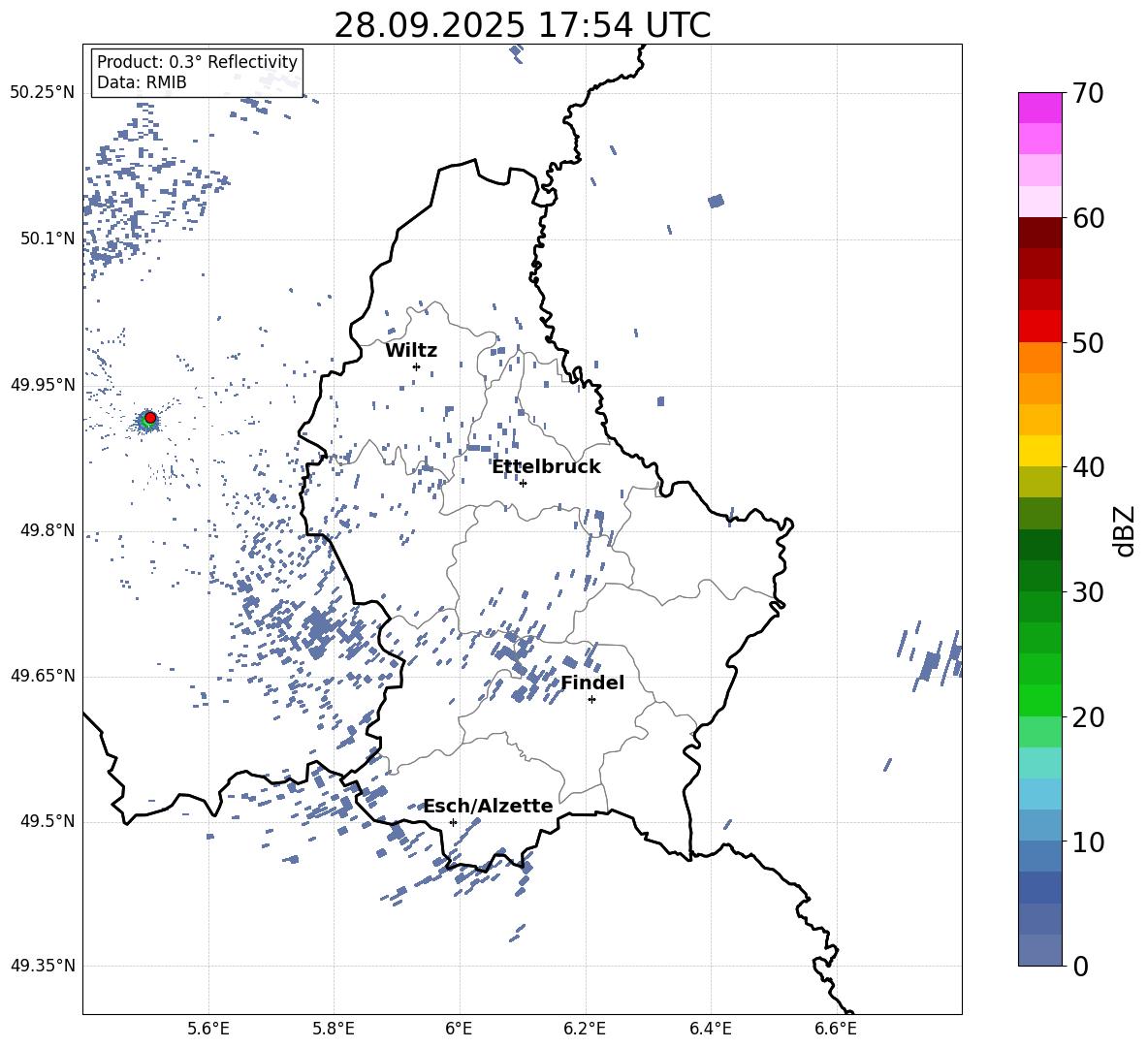The width and height of the screenshot is (1148, 1048).
Task: Click the title 28.09.2025 17:54 UTC
Action: click(x=522, y=25)
